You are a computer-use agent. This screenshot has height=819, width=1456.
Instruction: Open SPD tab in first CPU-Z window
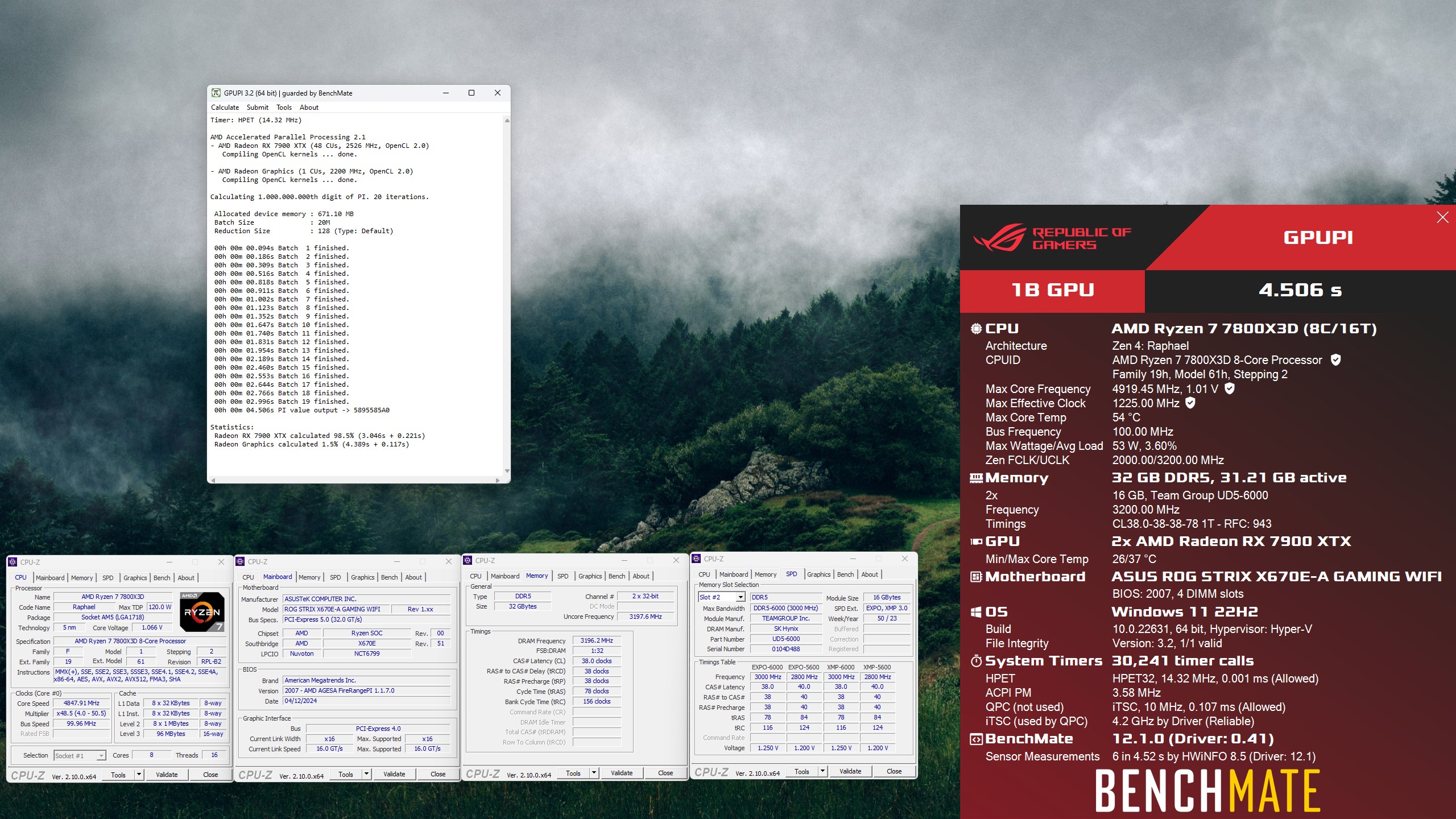(108, 578)
